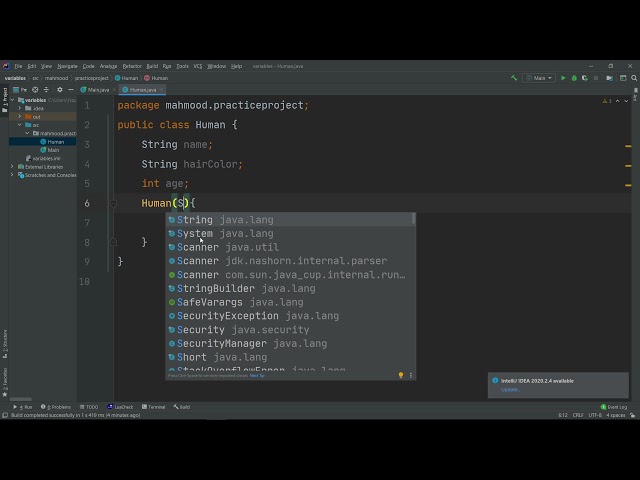Close the Main.java tab with its X
This screenshot has height=480, width=640.
[114, 90]
